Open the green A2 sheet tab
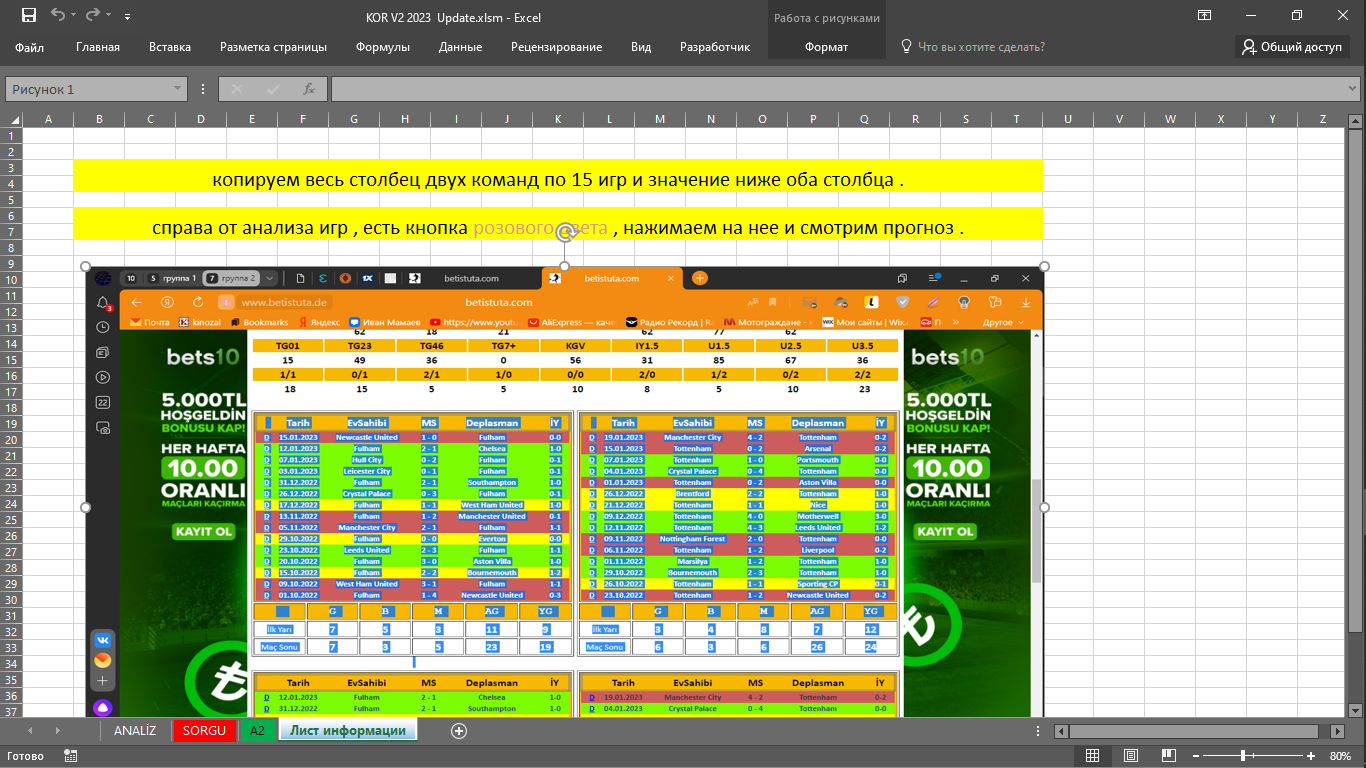The image size is (1366, 768). click(257, 731)
